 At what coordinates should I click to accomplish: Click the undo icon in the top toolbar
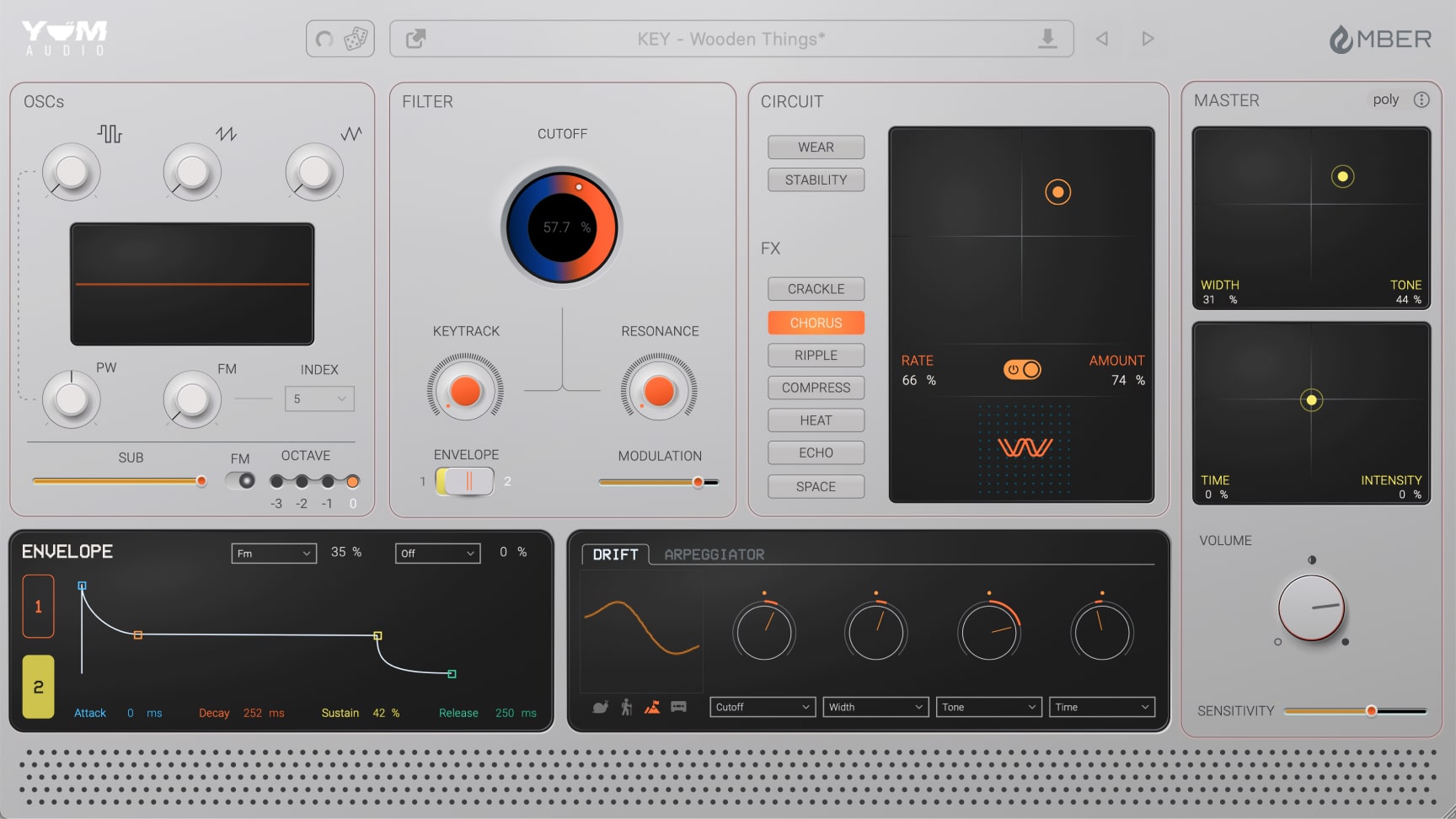[x=323, y=38]
